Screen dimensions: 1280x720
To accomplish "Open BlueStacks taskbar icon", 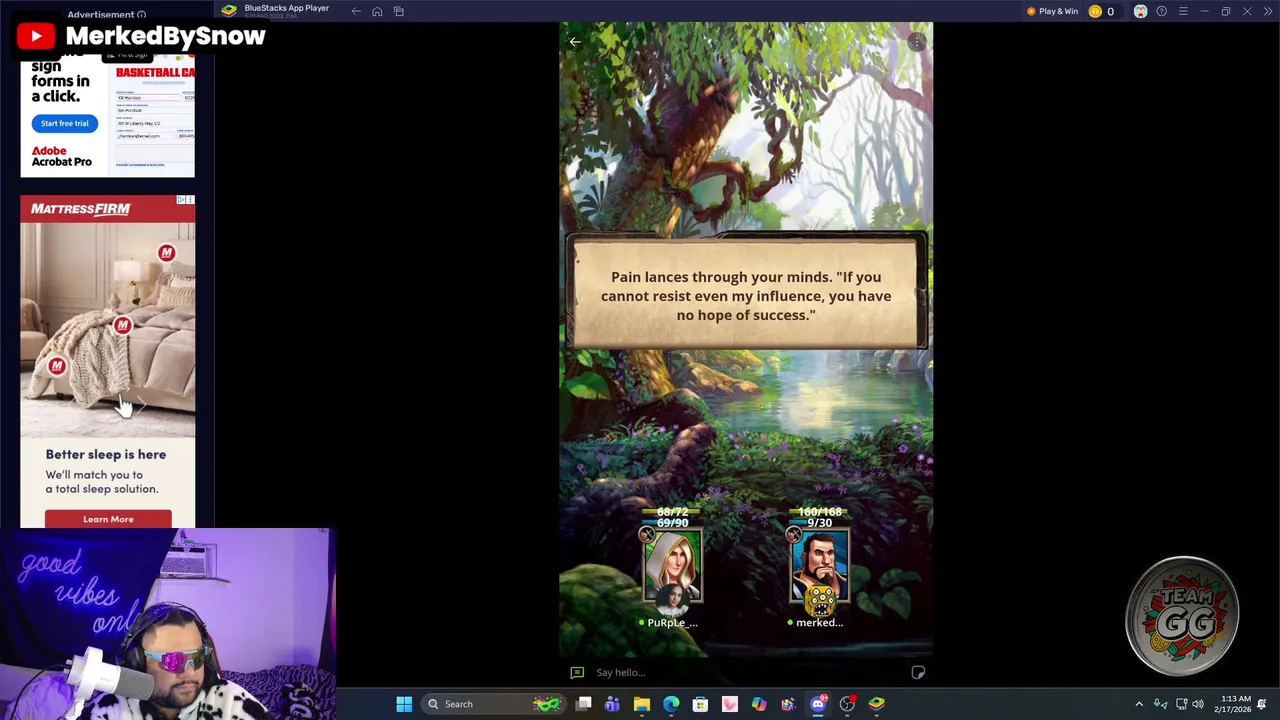I will click(877, 704).
